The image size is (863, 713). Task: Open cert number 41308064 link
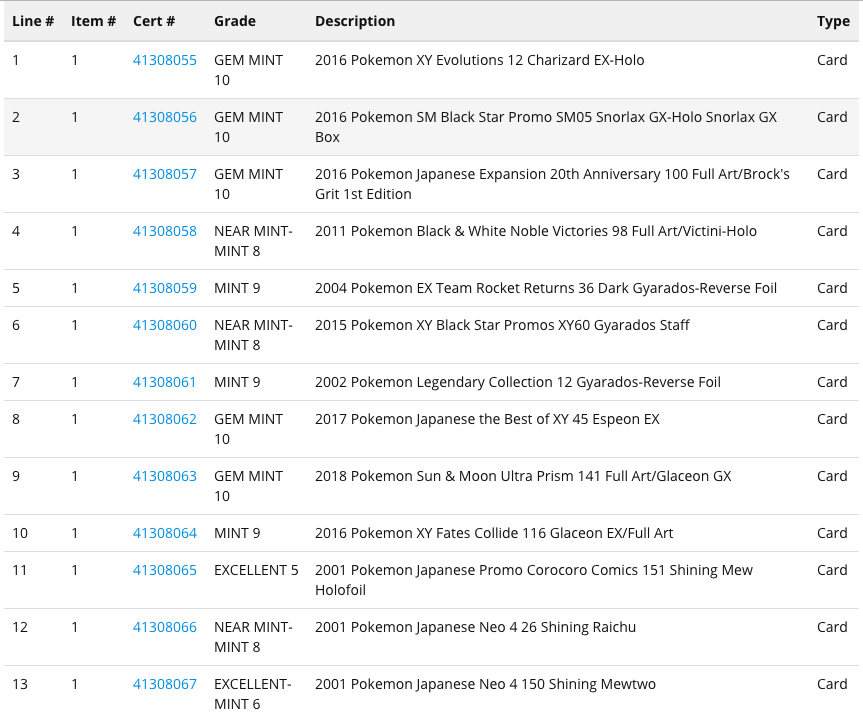tap(165, 534)
